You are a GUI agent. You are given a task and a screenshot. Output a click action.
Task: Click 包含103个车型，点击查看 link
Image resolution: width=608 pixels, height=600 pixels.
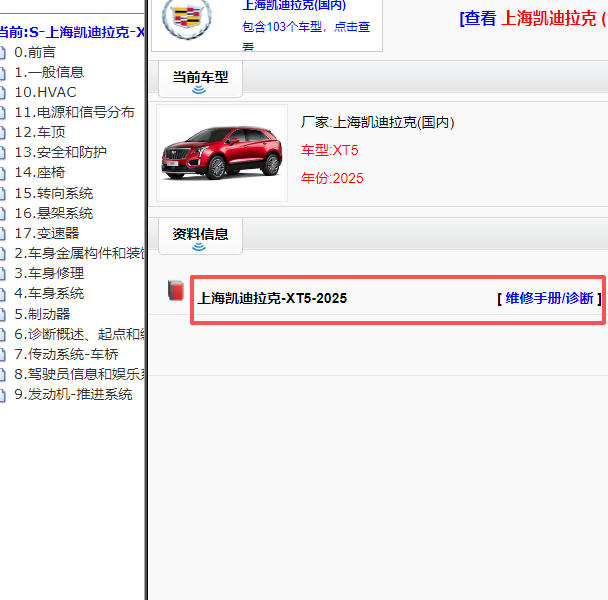pyautogui.click(x=306, y=36)
